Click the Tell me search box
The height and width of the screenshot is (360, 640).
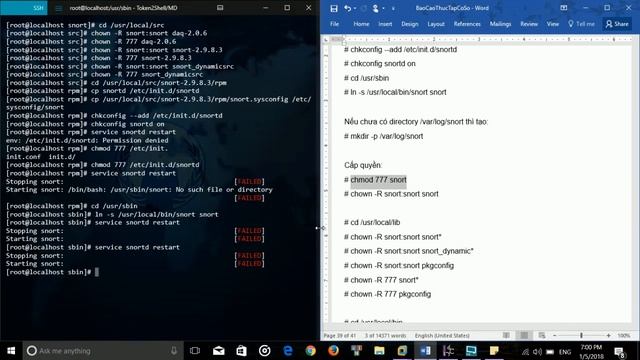click(582, 24)
